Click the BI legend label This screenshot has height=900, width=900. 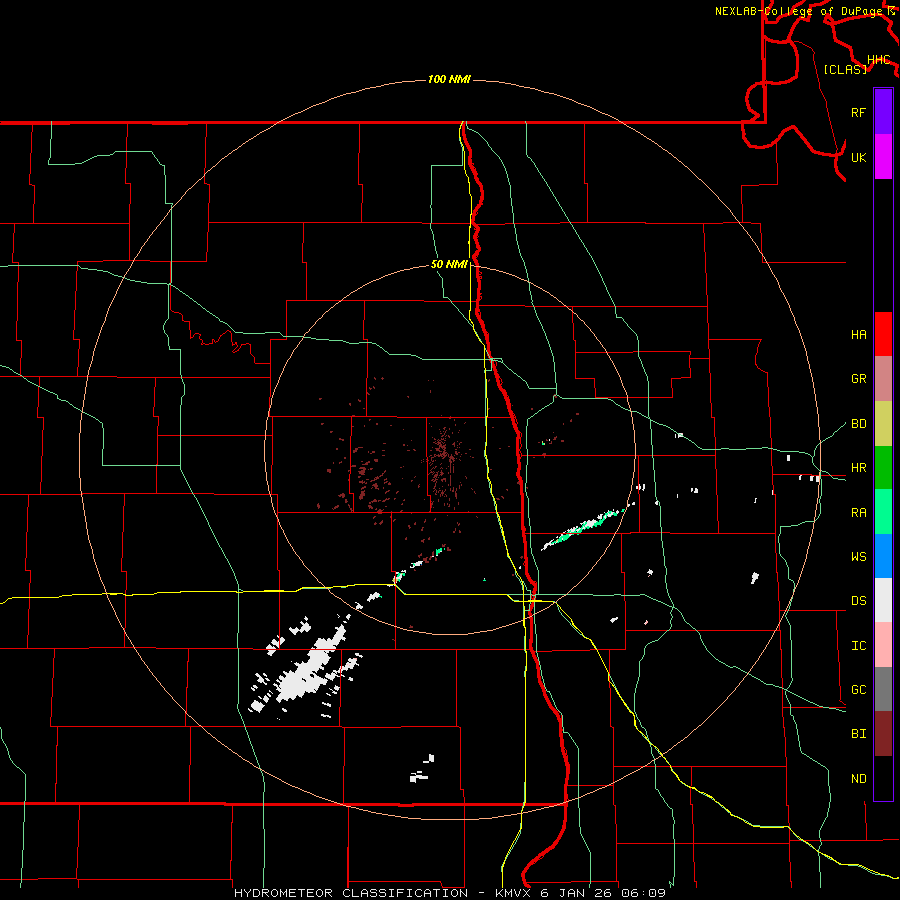click(858, 734)
